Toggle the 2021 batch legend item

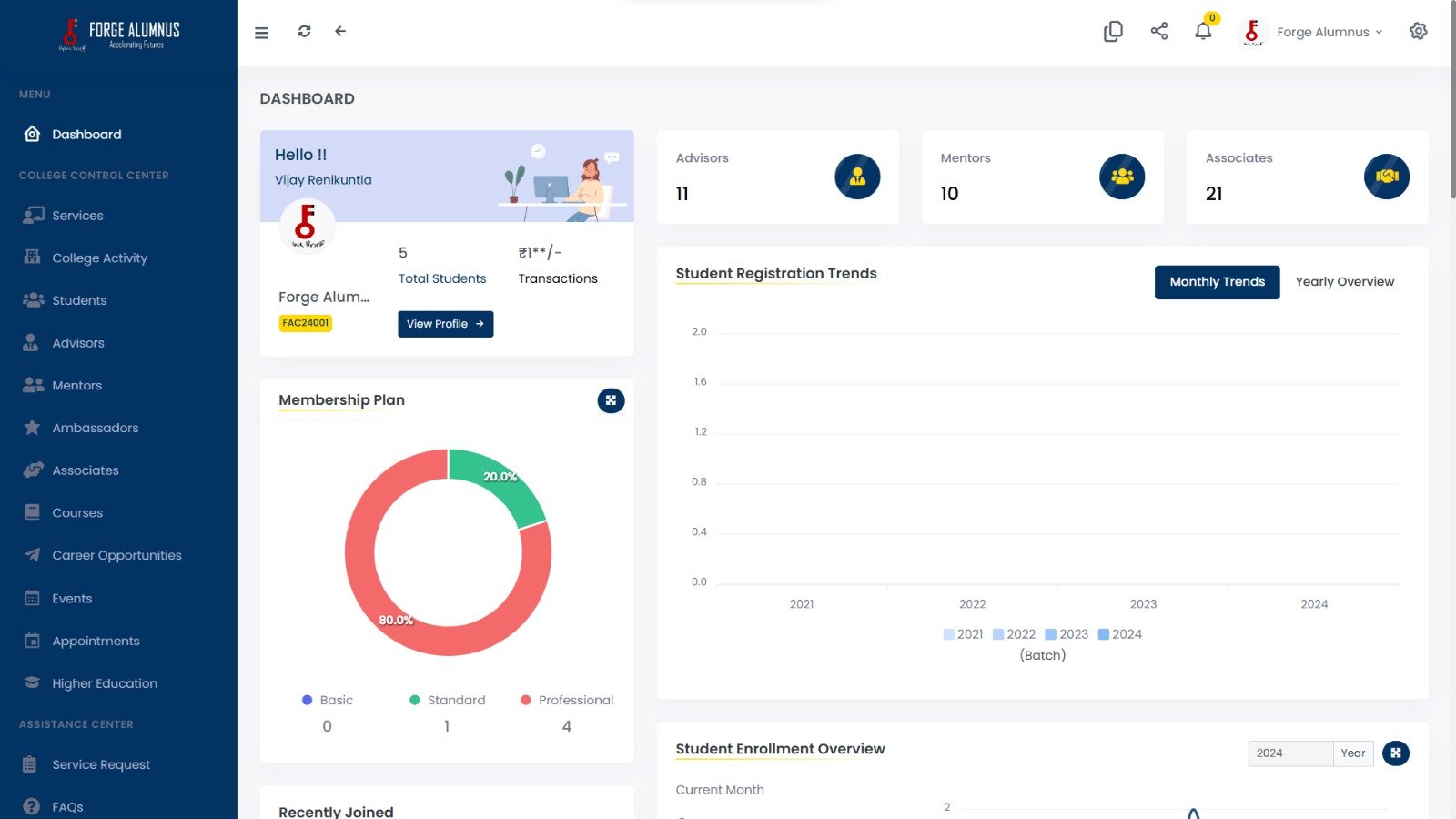(x=963, y=634)
